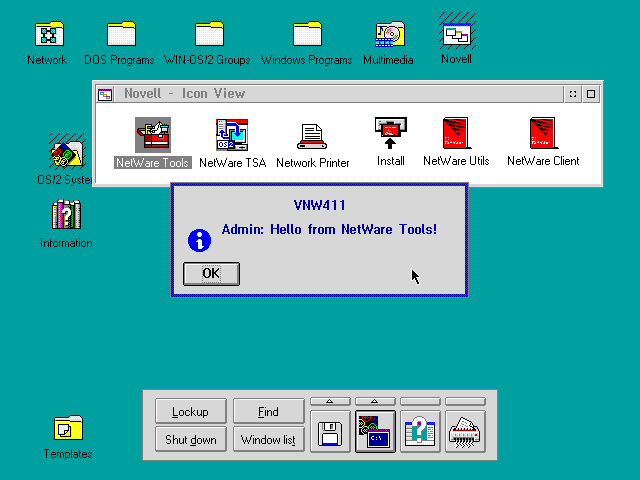Click the Novell - Icon View title bar
Screen dimensions: 640x480
pos(338,94)
